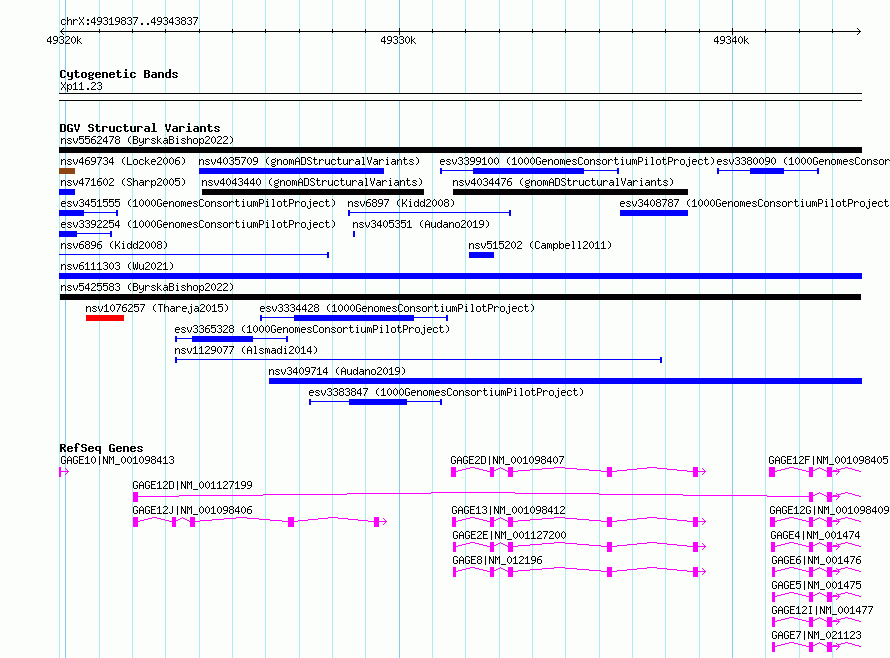The width and height of the screenshot is (890, 658).
Task: Click the GAGE7|NM_021123 gene label
Action: 816,635
